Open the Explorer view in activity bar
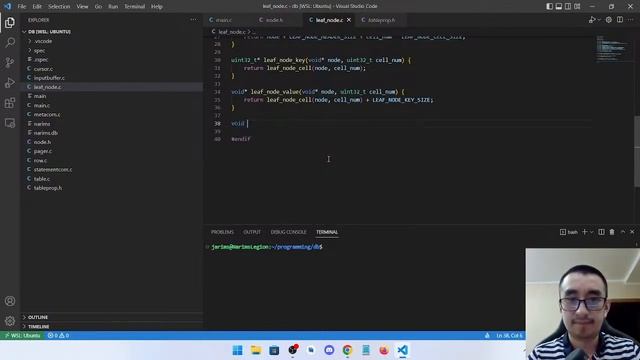 (x=10, y=22)
